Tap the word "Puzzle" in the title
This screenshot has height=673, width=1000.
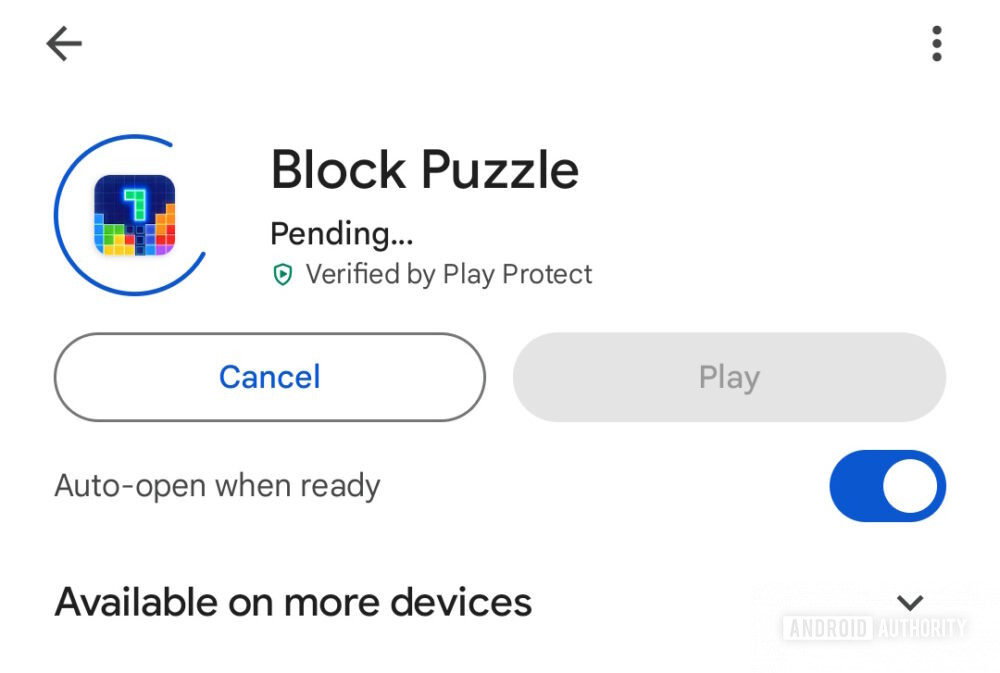(x=500, y=169)
